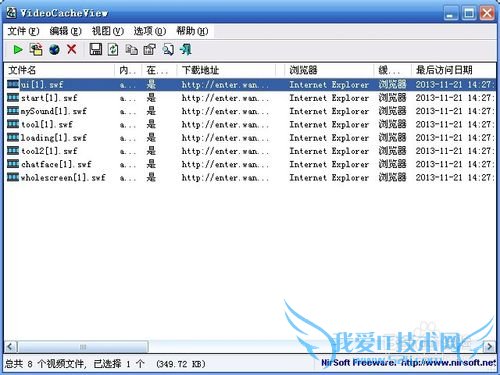This screenshot has height=375, width=500.
Task: Select the chatface[1].swf file name
Action: [x=56, y=164]
